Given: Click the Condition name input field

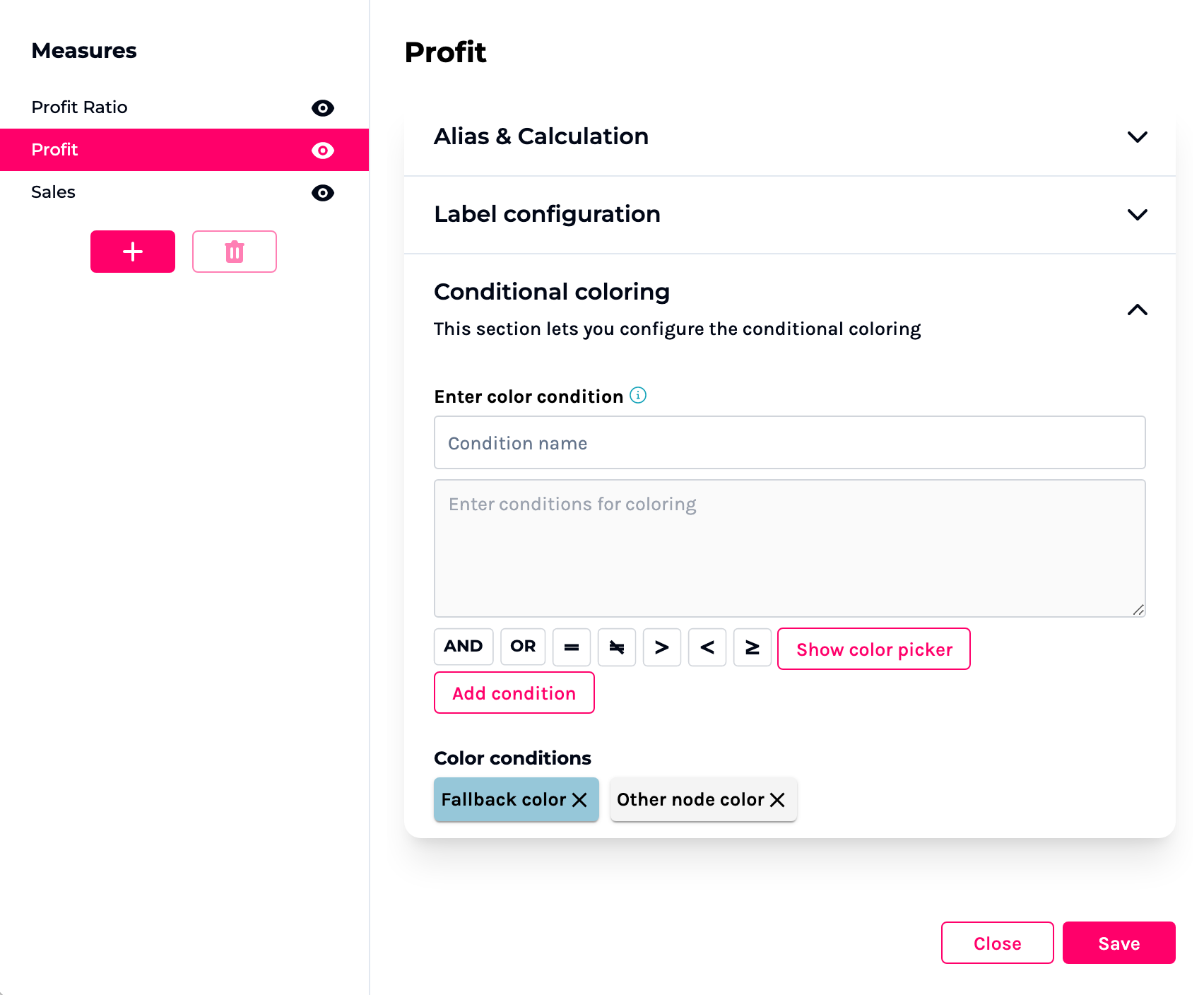Looking at the screenshot, I should point(789,443).
